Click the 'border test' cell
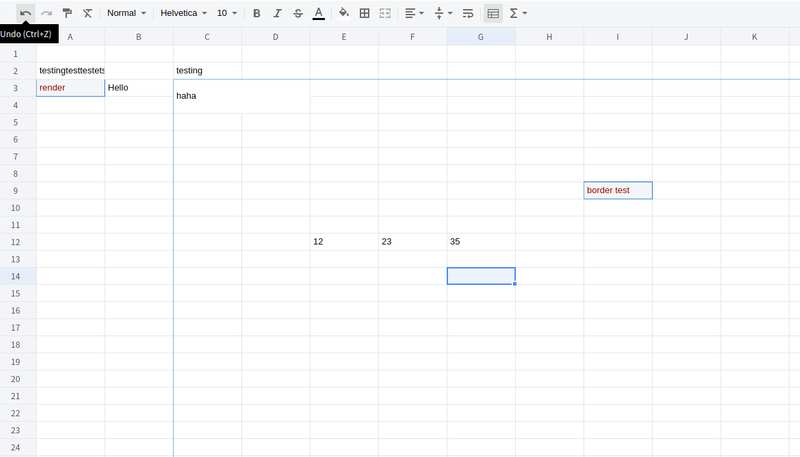 click(x=618, y=190)
